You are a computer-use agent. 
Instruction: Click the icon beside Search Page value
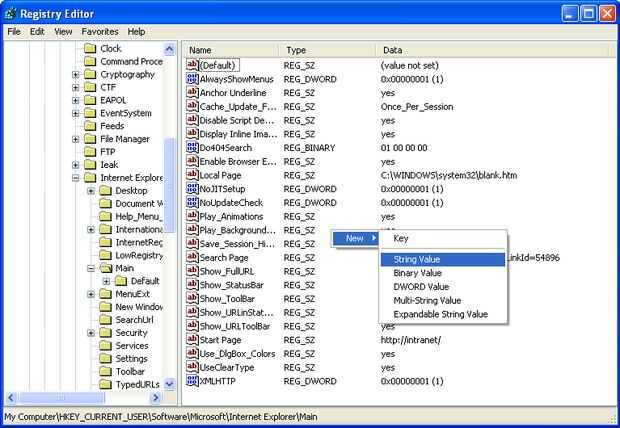(192, 257)
